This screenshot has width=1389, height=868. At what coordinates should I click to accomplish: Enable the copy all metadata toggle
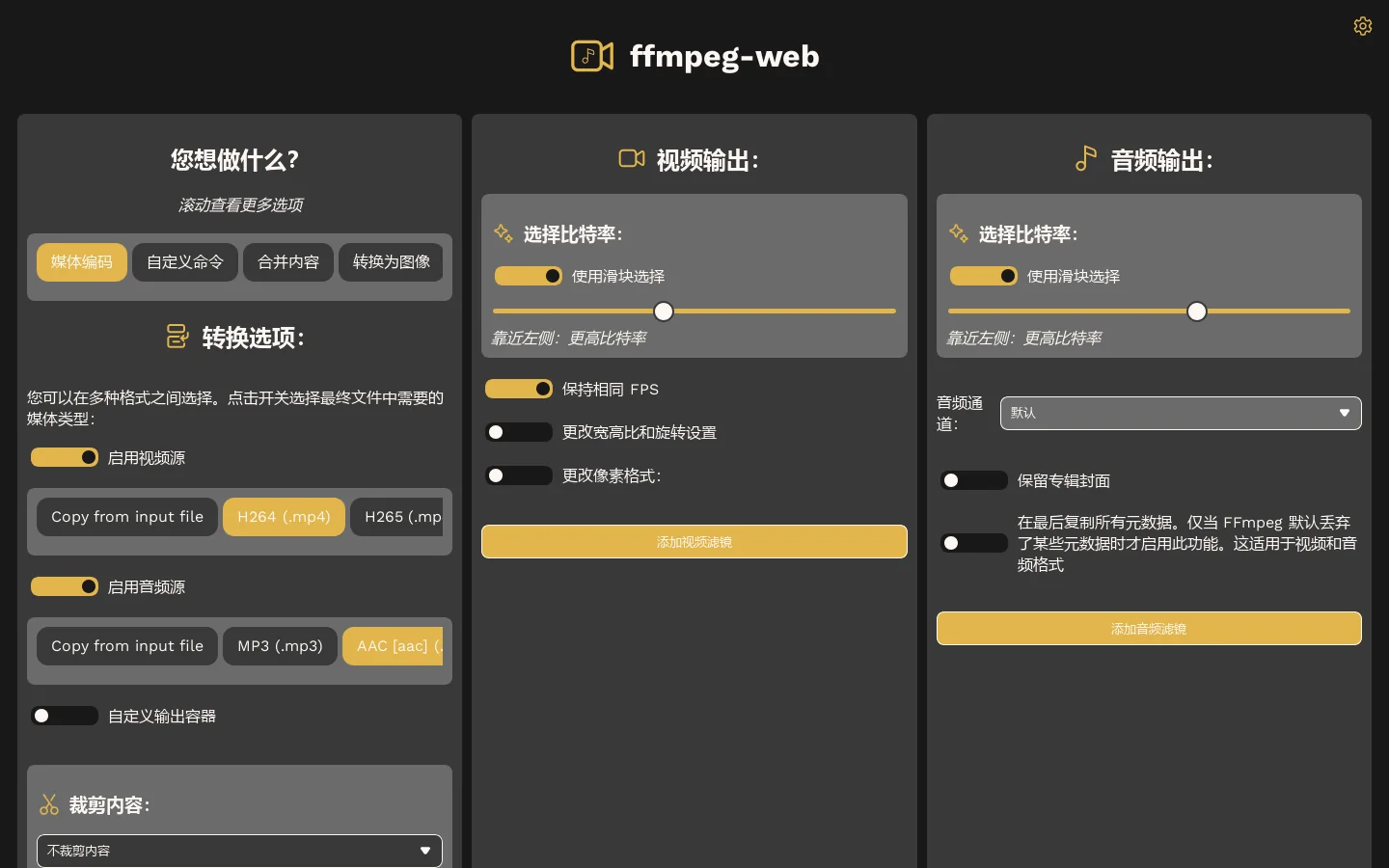click(974, 543)
